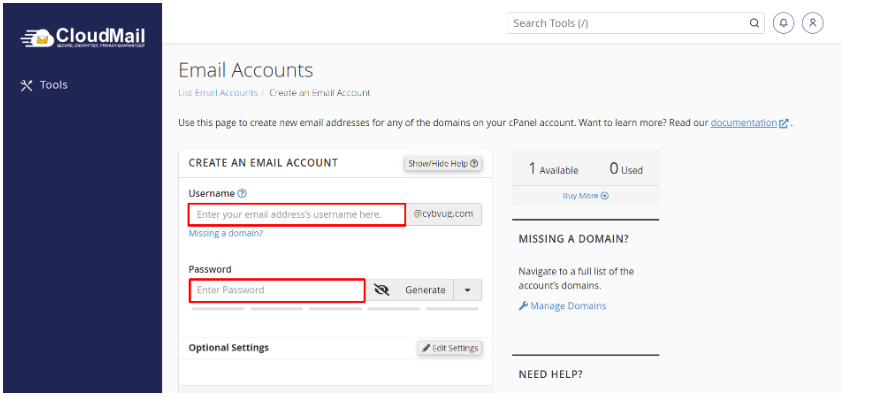Screen dimensions: 871x402
Task: Click the username text field
Action: (297, 214)
